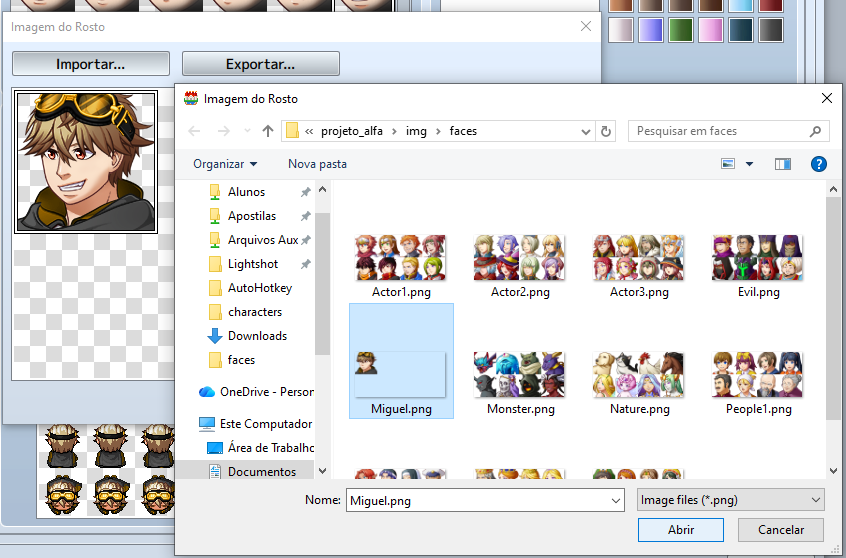
Task: Click img in the address path
Action: tap(416, 131)
